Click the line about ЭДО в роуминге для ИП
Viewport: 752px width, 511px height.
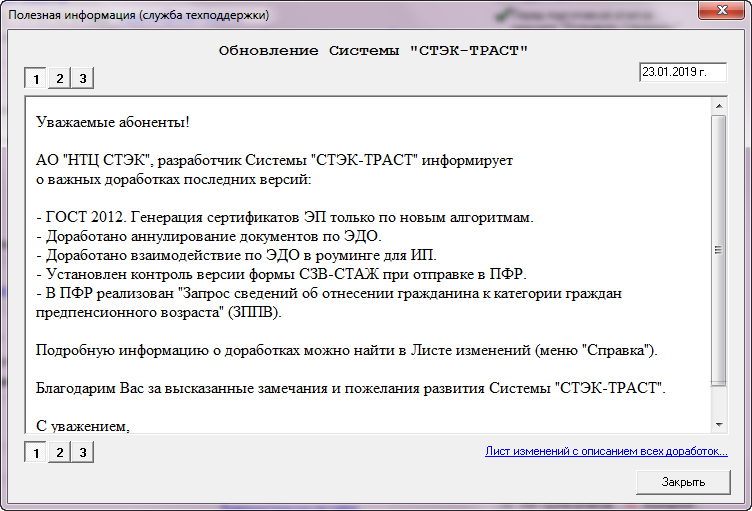pos(236,255)
